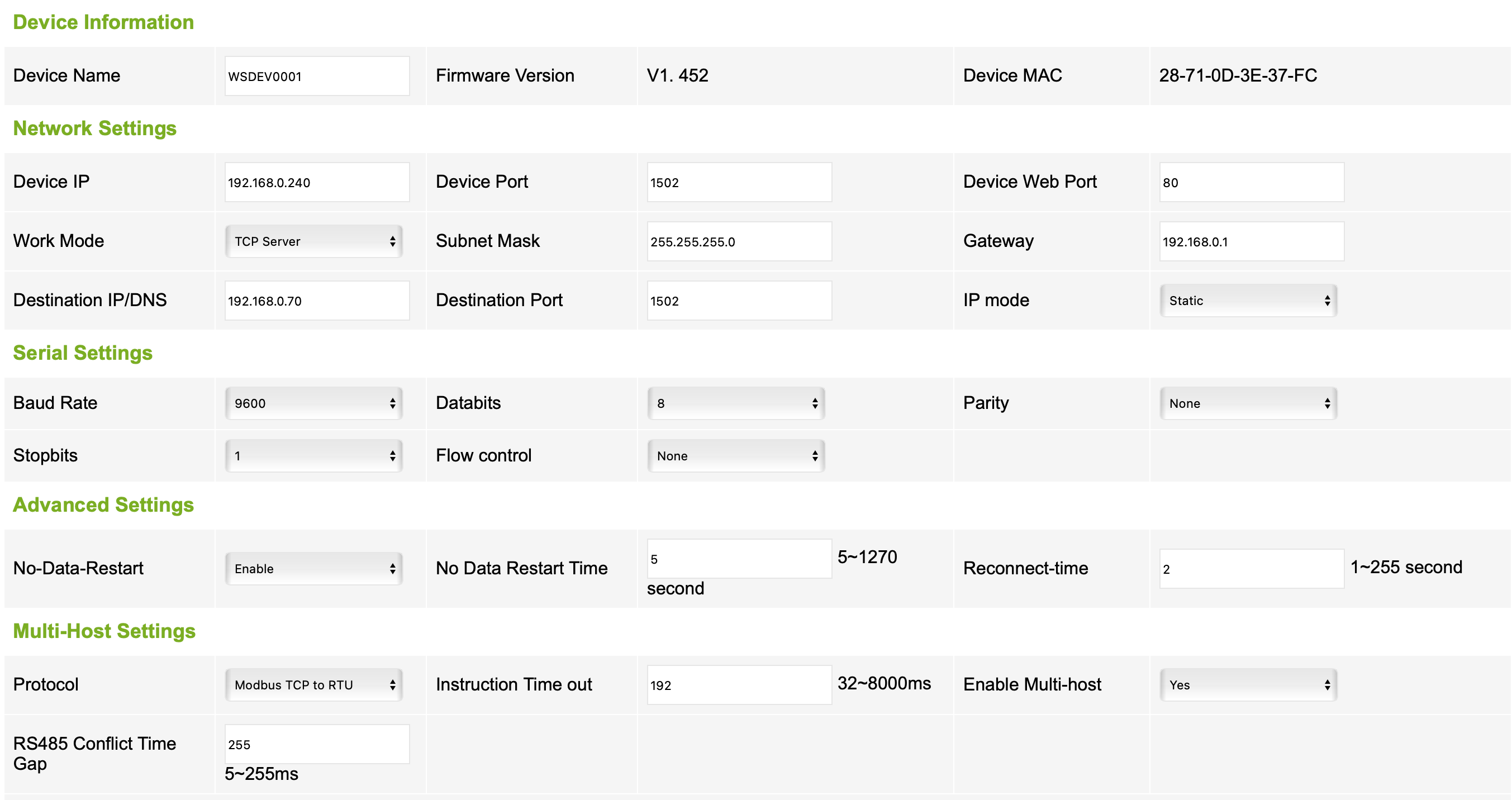1512x800 pixels.
Task: Open the Parity dropdown
Action: [x=1248, y=403]
